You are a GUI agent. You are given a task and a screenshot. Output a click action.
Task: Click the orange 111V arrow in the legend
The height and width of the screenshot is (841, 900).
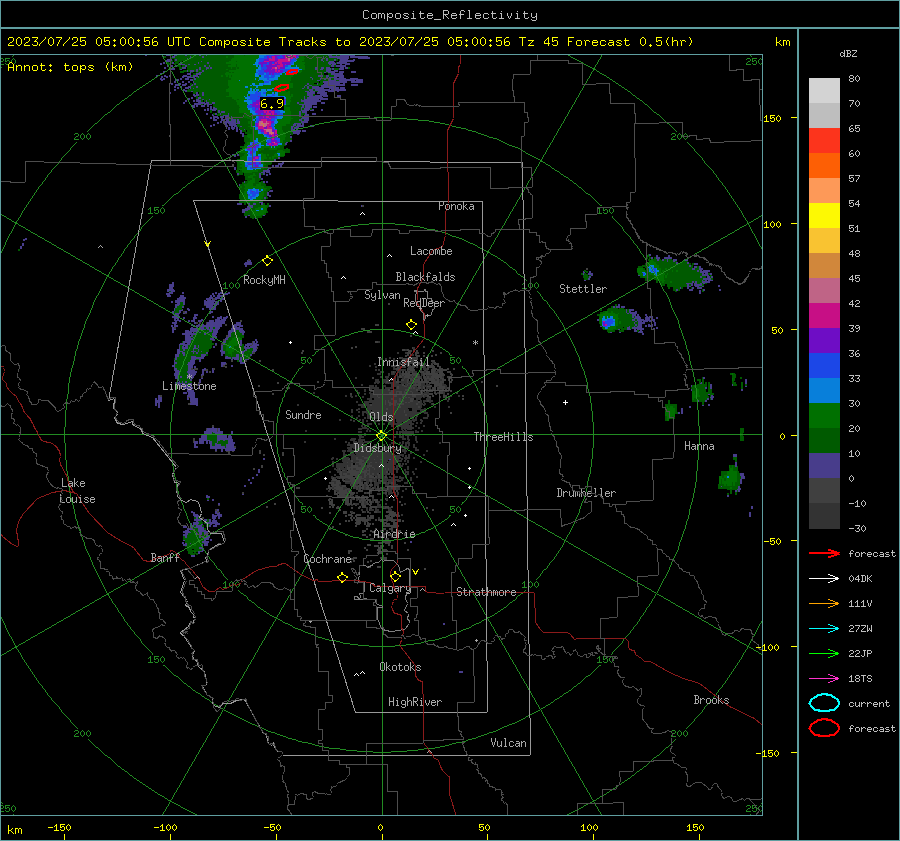[824, 603]
